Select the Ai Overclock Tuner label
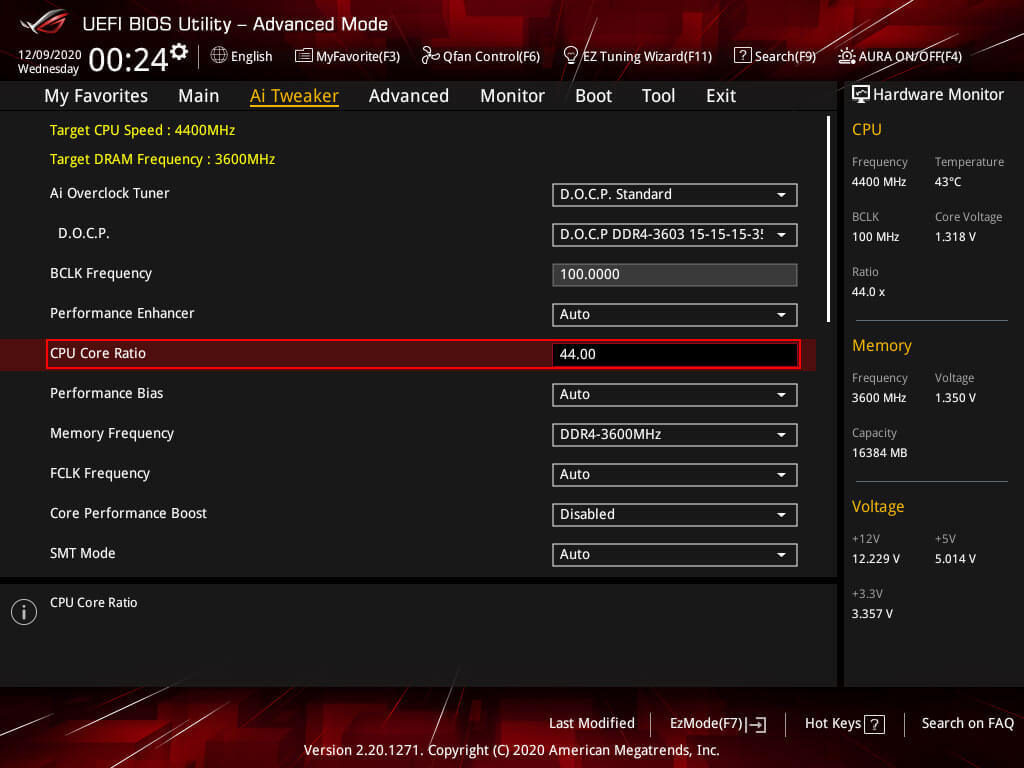Viewport: 1024px width, 768px height. [110, 193]
